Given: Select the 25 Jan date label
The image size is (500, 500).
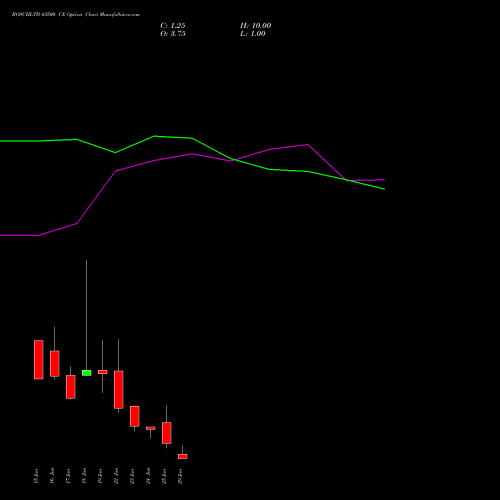Looking at the screenshot, I should [164, 476].
